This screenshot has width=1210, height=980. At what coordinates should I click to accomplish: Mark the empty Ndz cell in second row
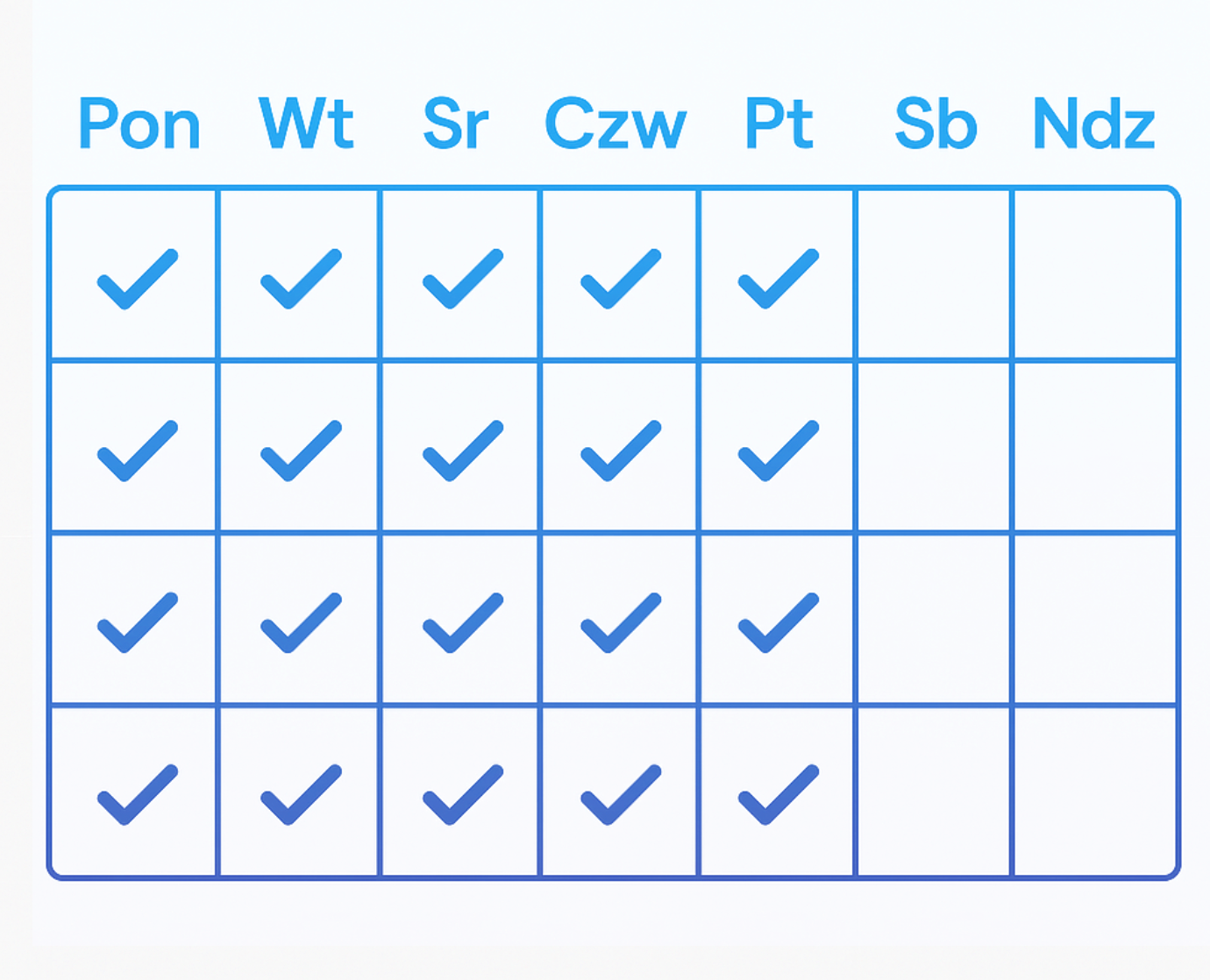coord(1094,447)
